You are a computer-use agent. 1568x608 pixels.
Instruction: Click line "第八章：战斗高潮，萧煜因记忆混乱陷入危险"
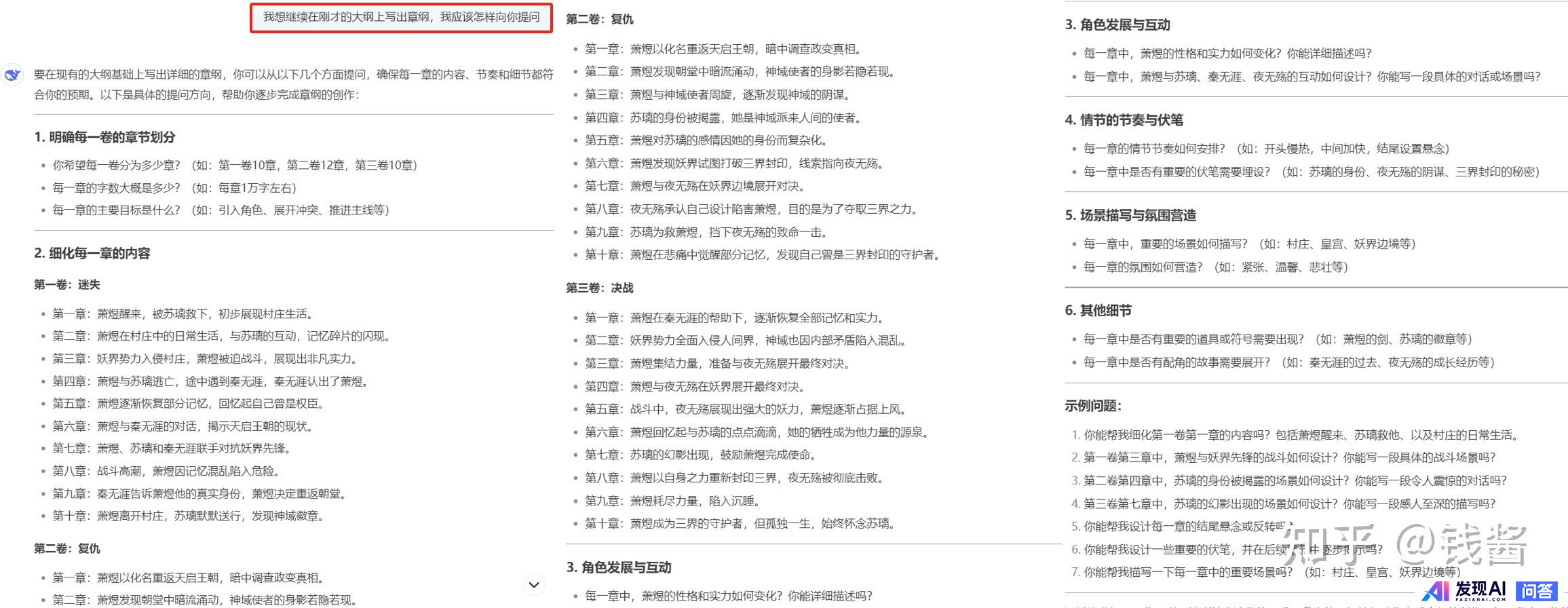point(166,471)
